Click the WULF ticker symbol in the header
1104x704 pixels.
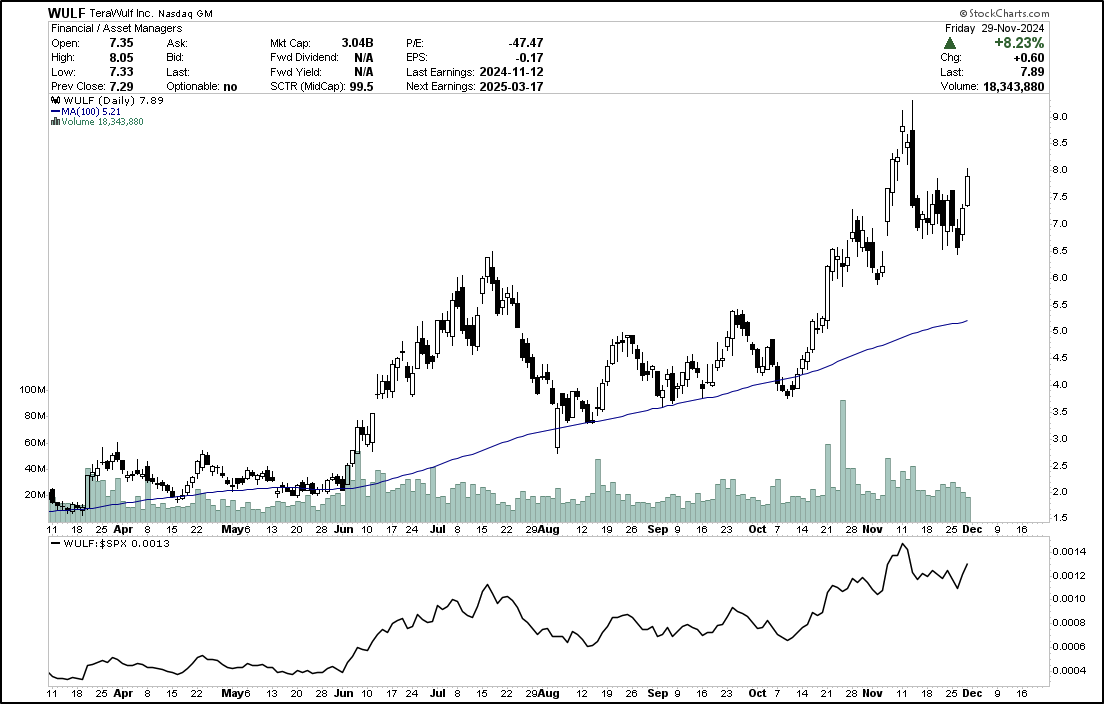pos(67,13)
